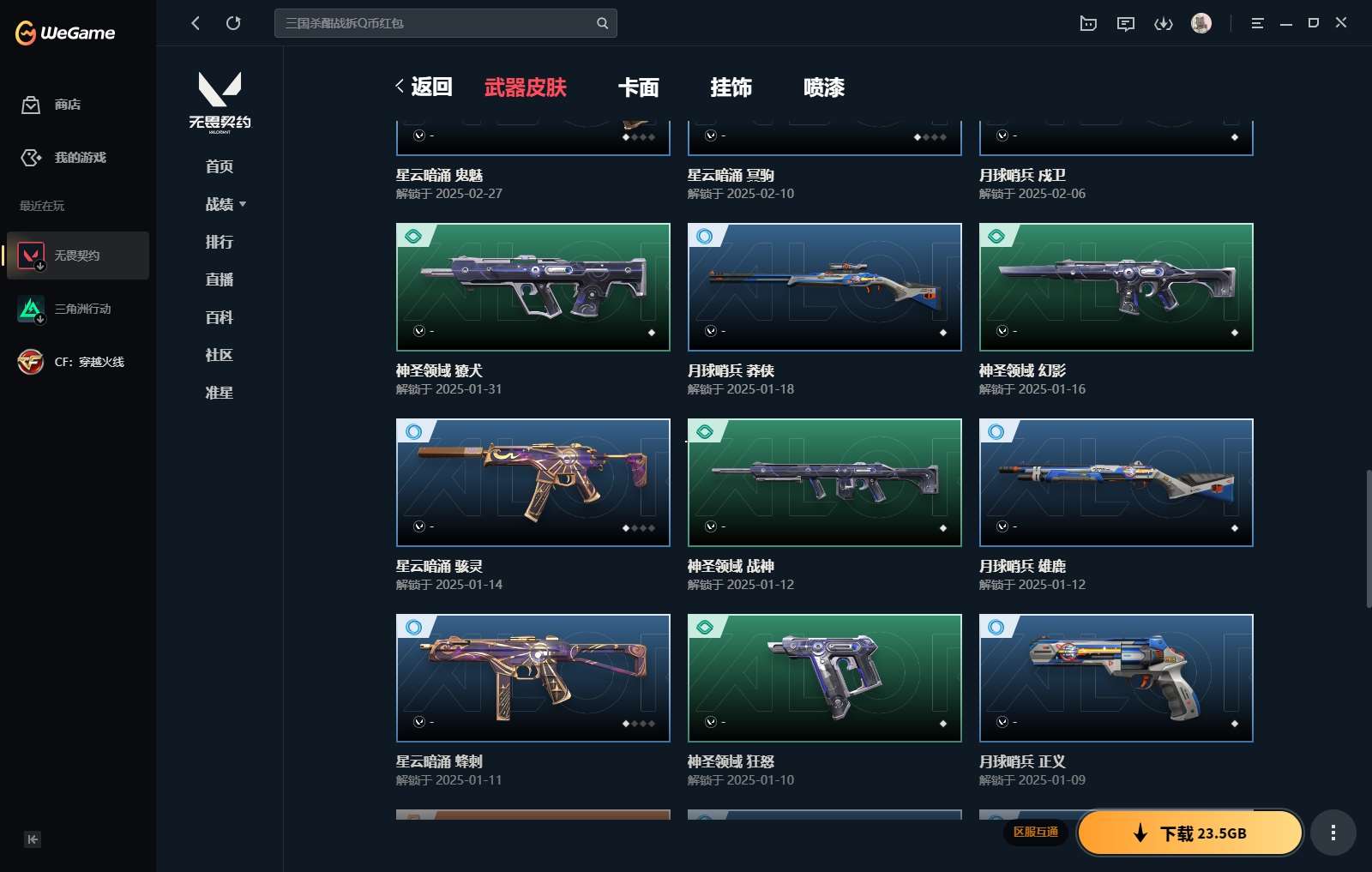Open the three-dot more options button
Image resolution: width=1372 pixels, height=872 pixels.
click(1333, 833)
